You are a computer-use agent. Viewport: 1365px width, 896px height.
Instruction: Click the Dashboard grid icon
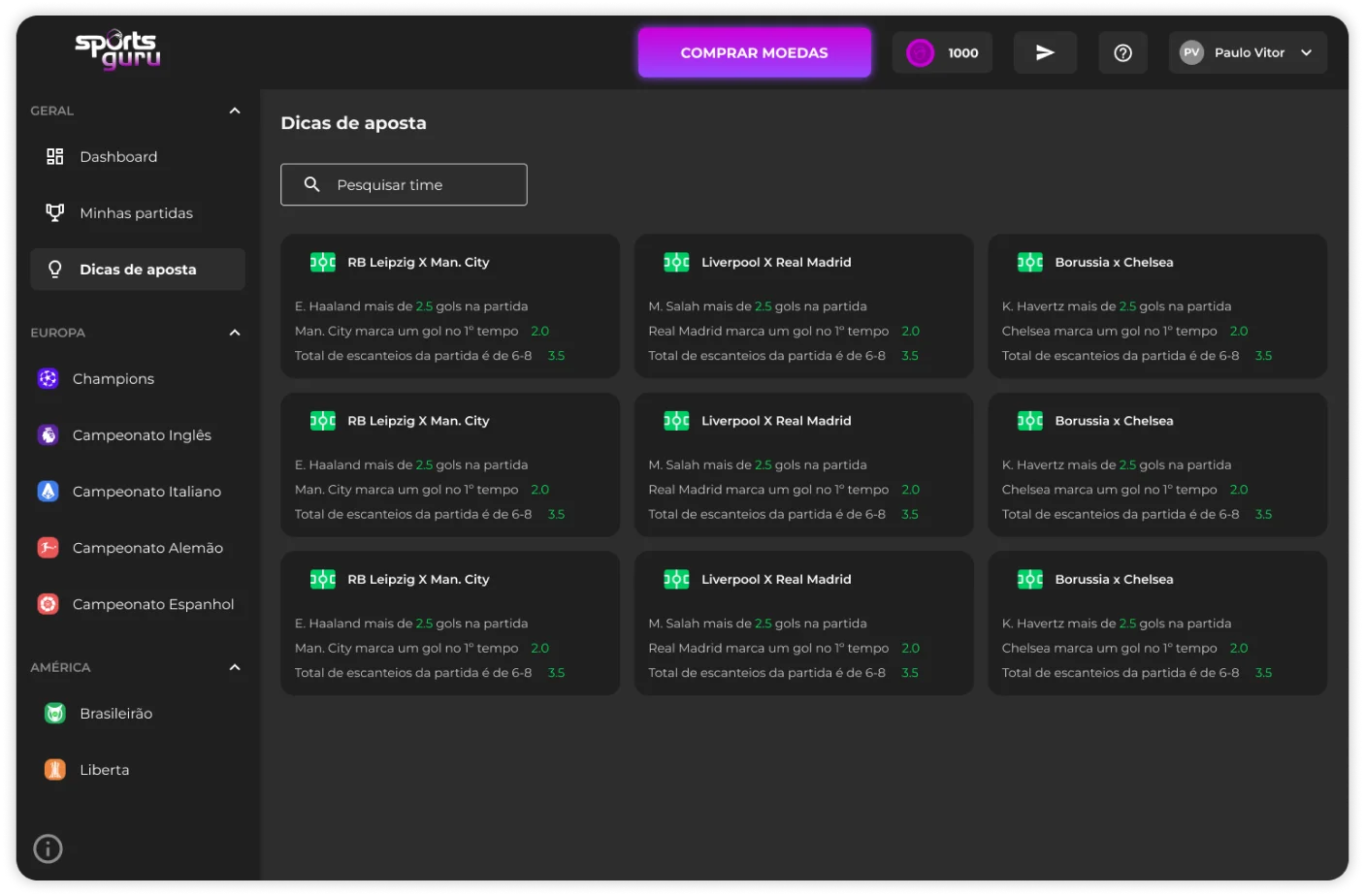[55, 156]
